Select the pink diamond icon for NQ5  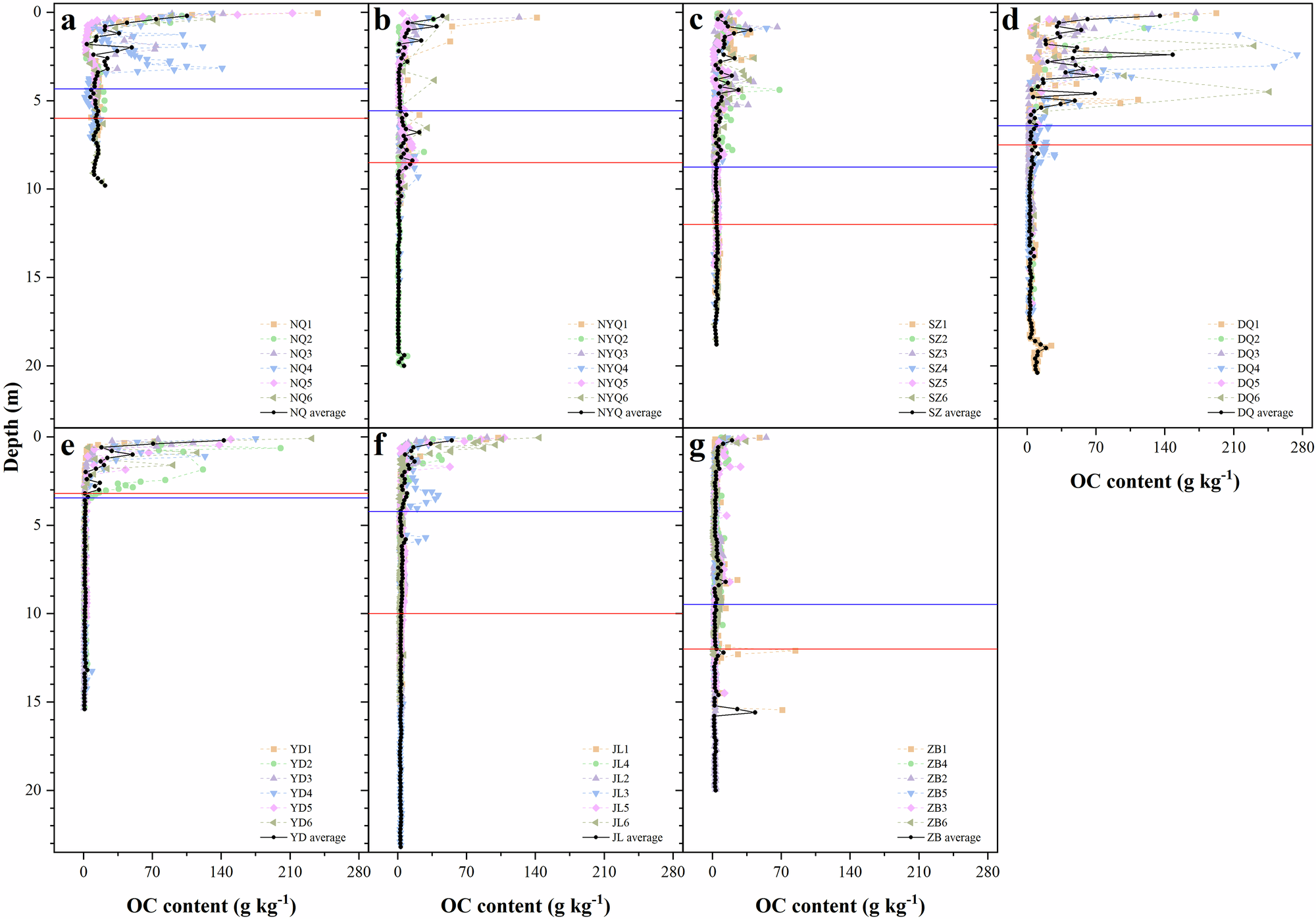click(x=273, y=383)
